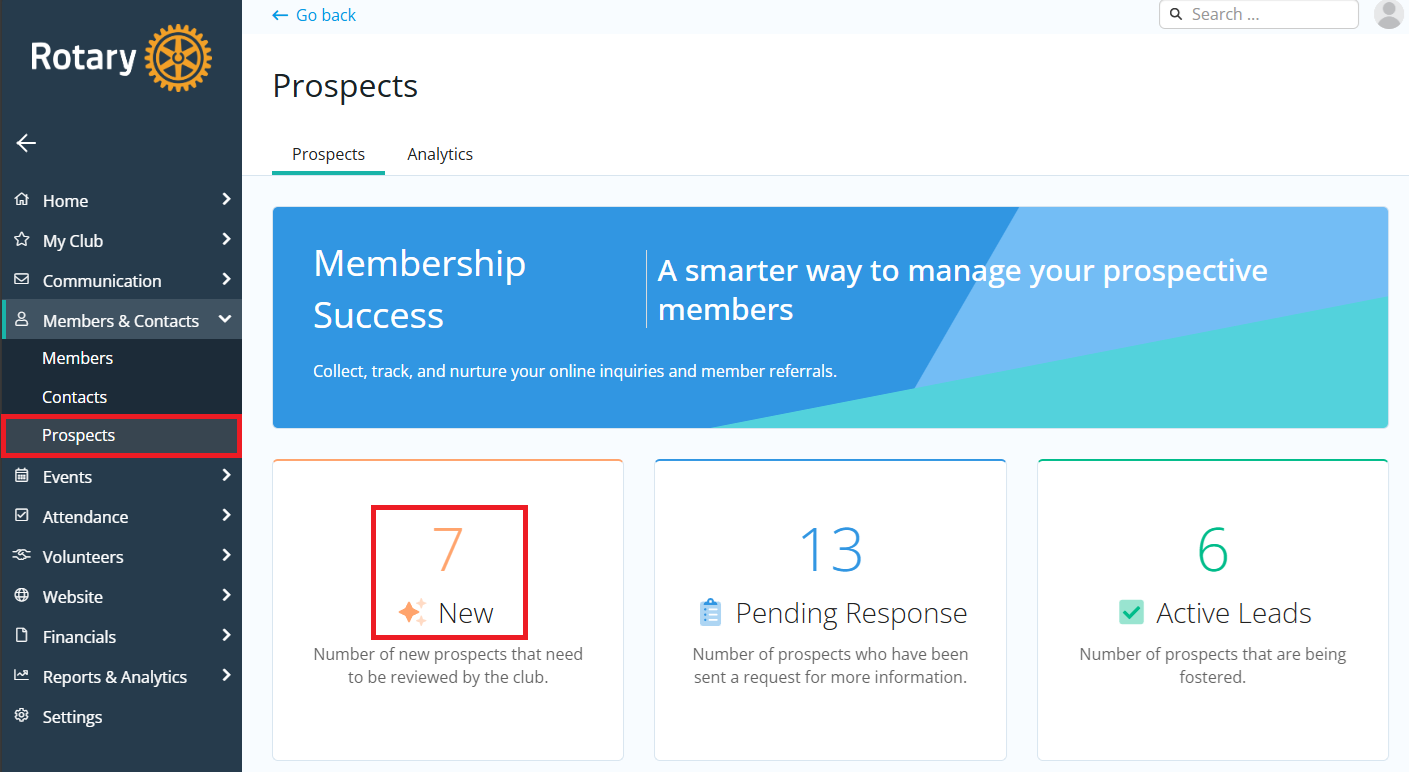Select the Events calendar icon

pyautogui.click(x=22, y=476)
